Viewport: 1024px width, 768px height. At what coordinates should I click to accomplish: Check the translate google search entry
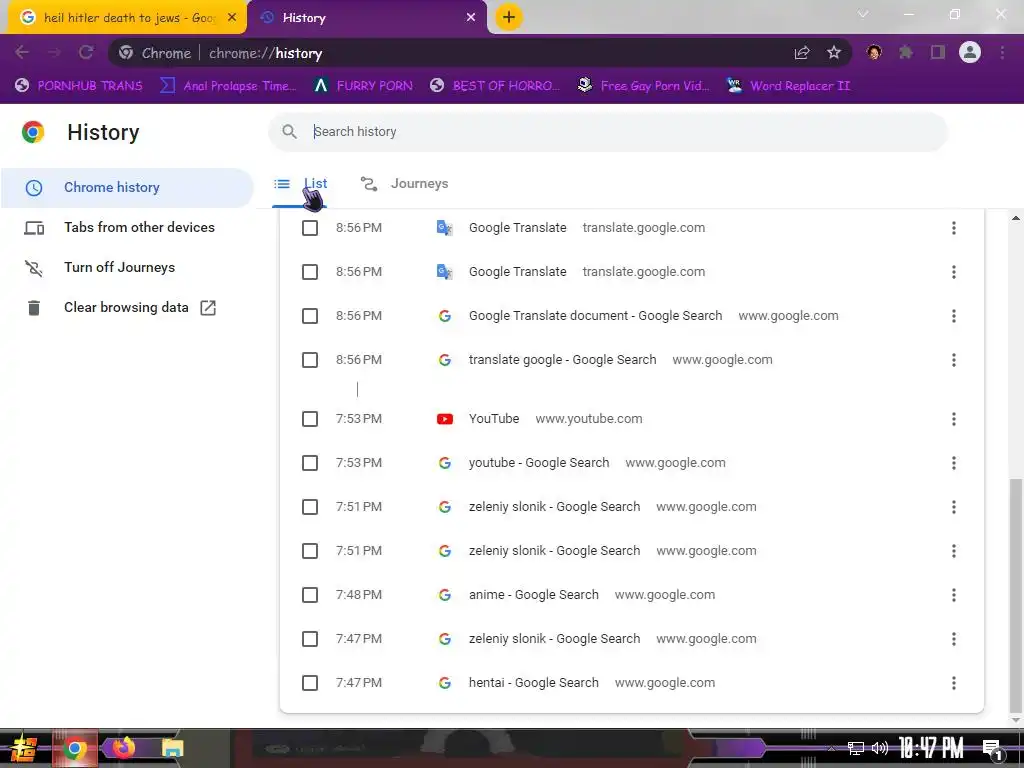pyautogui.click(x=310, y=360)
